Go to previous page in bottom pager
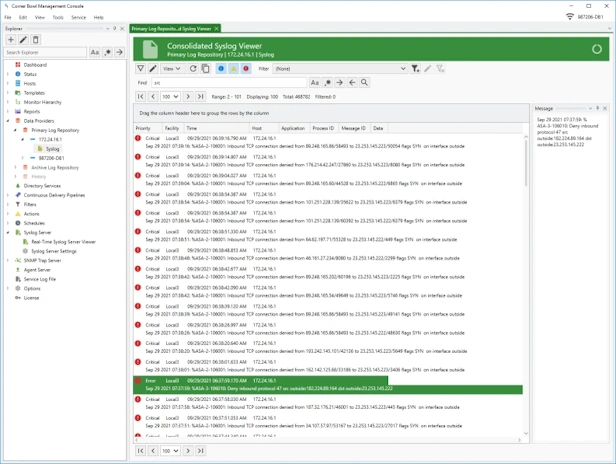This screenshot has height=464, width=616. [153, 451]
